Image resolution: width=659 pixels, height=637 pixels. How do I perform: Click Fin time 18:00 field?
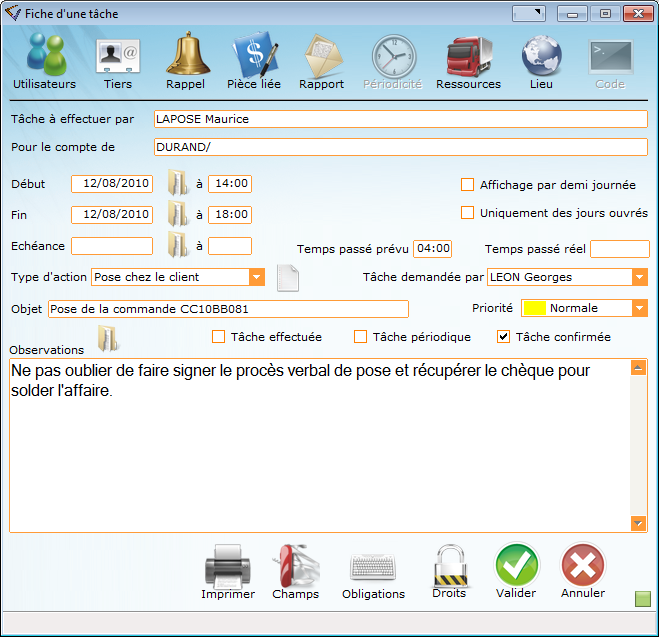pyautogui.click(x=230, y=215)
